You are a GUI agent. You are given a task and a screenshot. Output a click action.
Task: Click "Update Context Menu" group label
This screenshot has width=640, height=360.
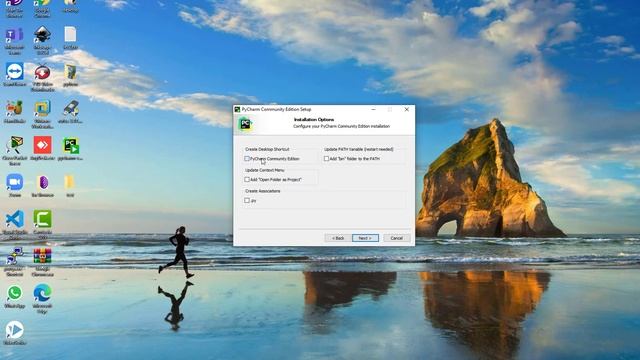[x=264, y=170]
